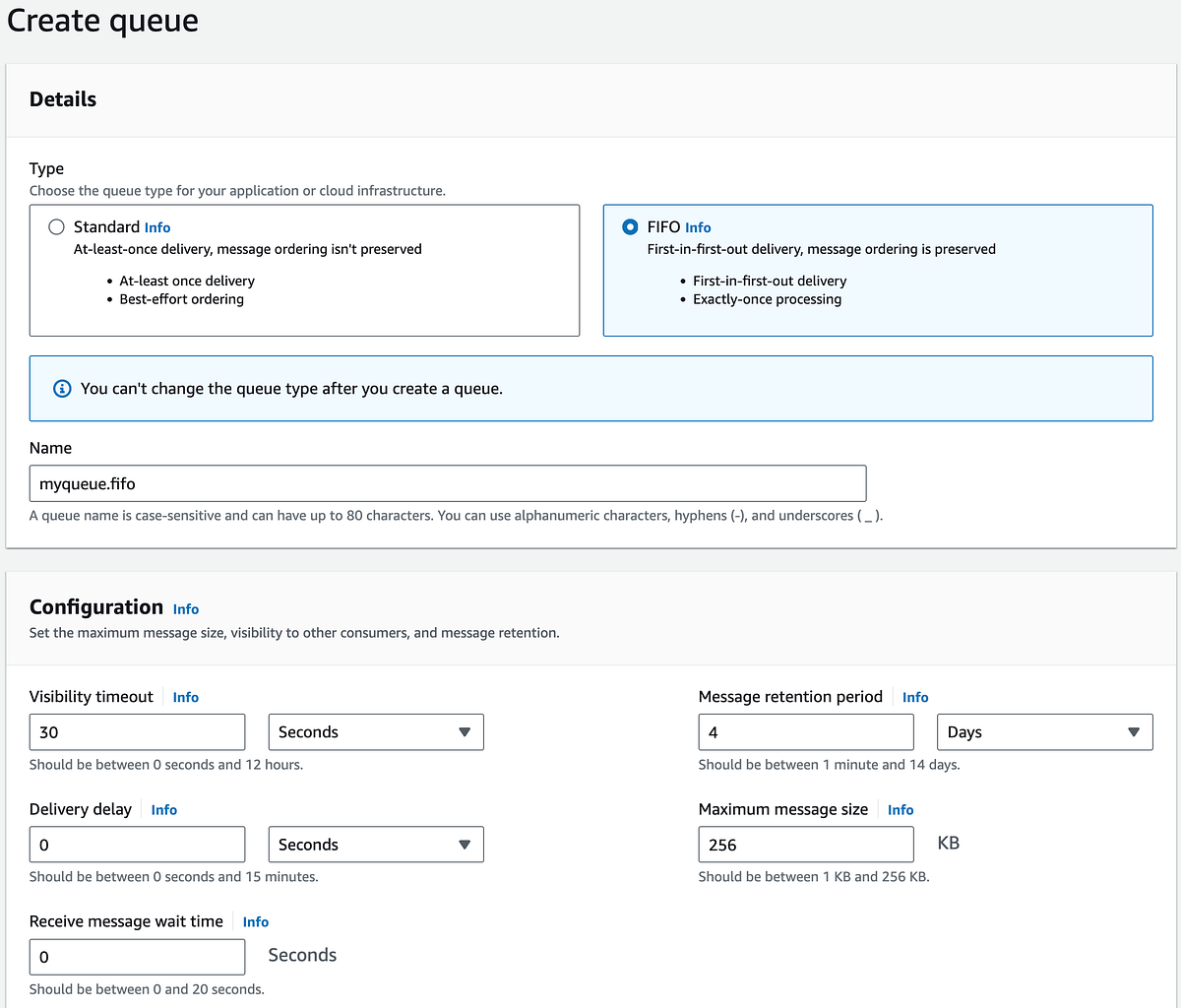This screenshot has height=1008, width=1181.
Task: Click the circled-i icon in the notice banner
Action: (x=62, y=388)
